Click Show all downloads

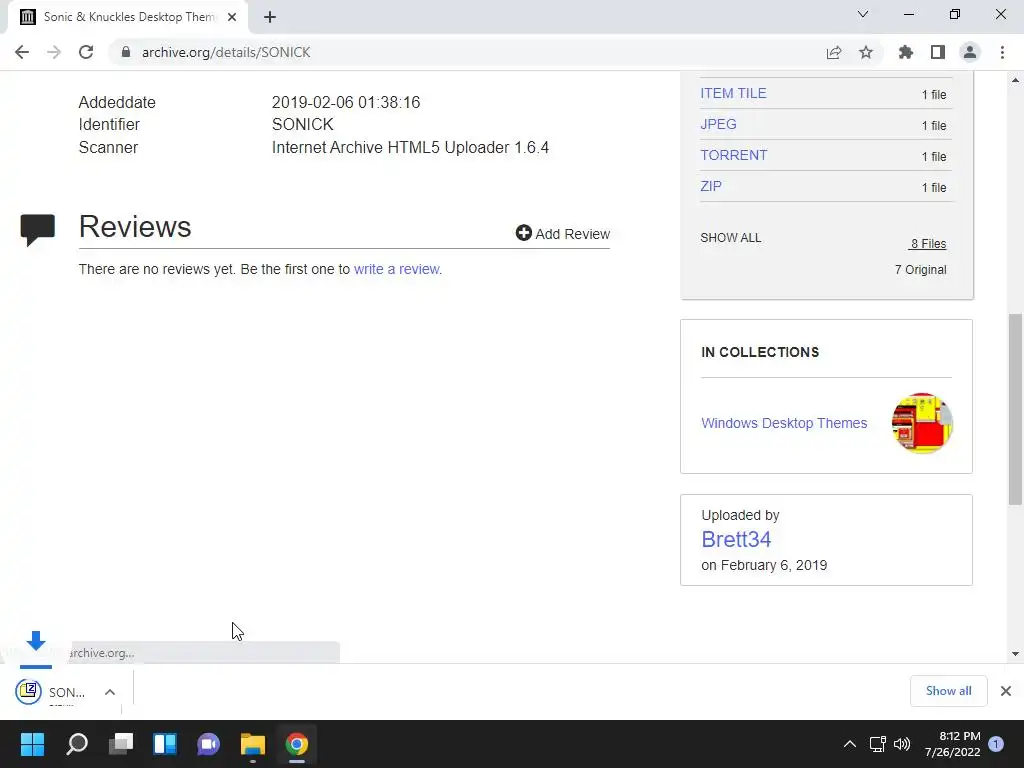point(948,691)
